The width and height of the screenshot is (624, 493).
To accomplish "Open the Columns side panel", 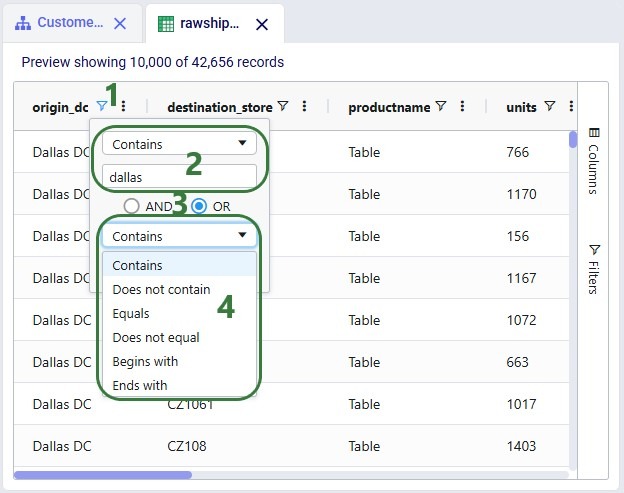I will 594,161.
